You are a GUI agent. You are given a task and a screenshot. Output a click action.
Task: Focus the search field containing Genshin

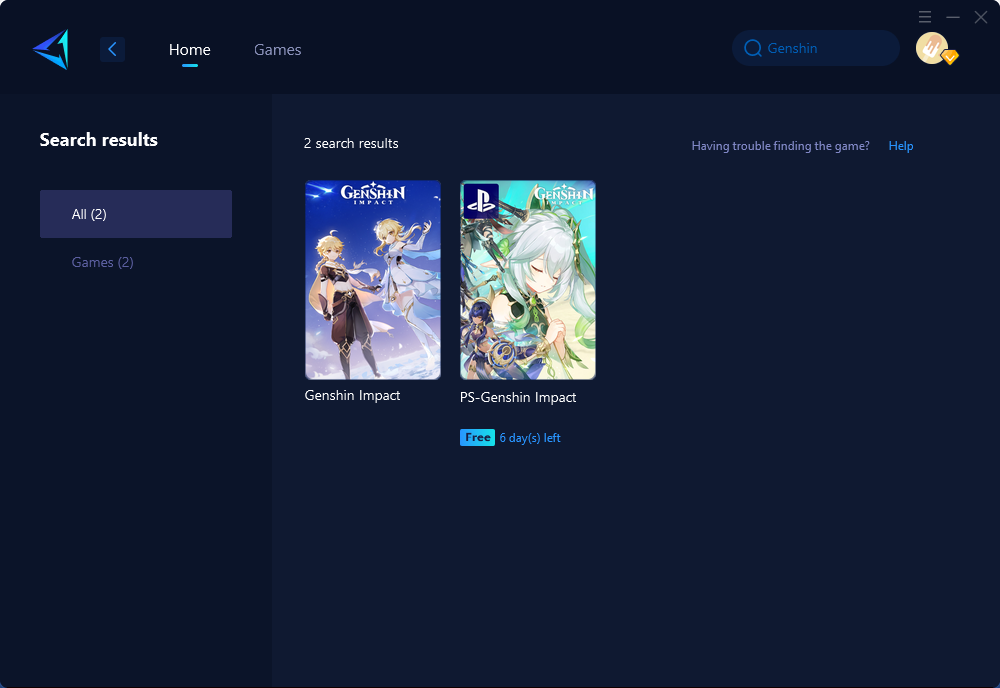pos(816,48)
